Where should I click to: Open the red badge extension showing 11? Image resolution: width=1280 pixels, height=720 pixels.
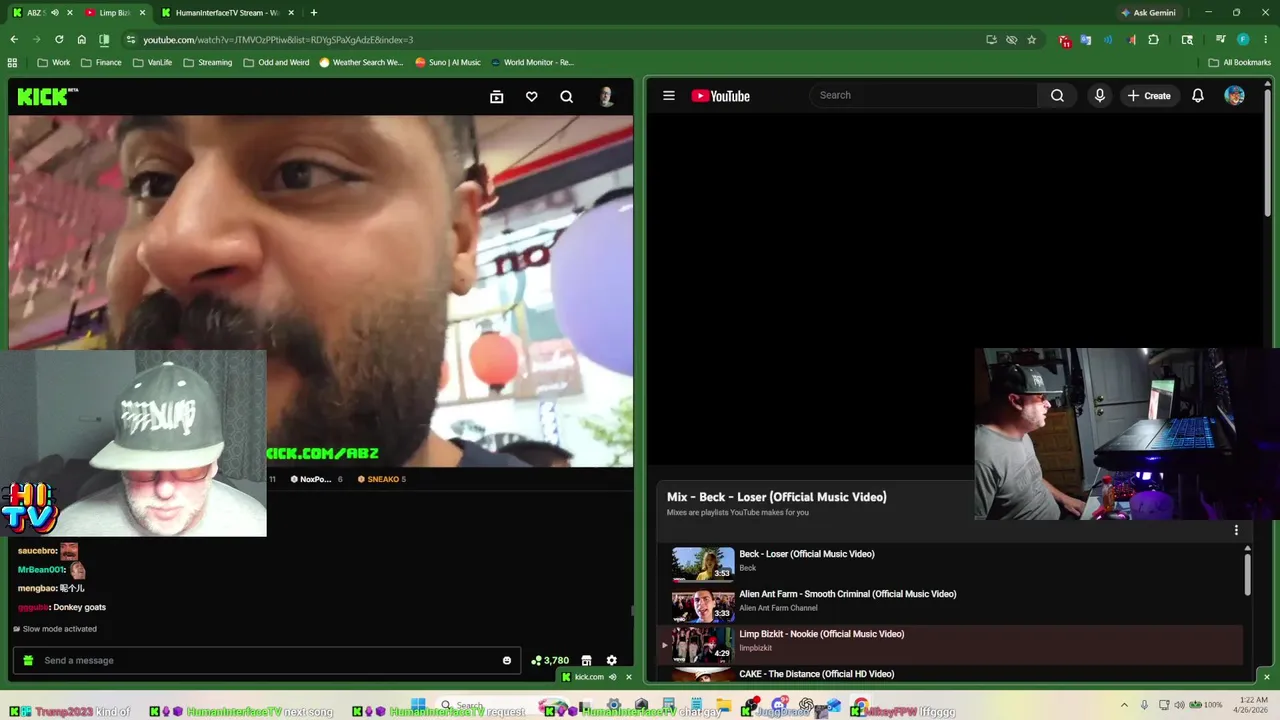1064,40
